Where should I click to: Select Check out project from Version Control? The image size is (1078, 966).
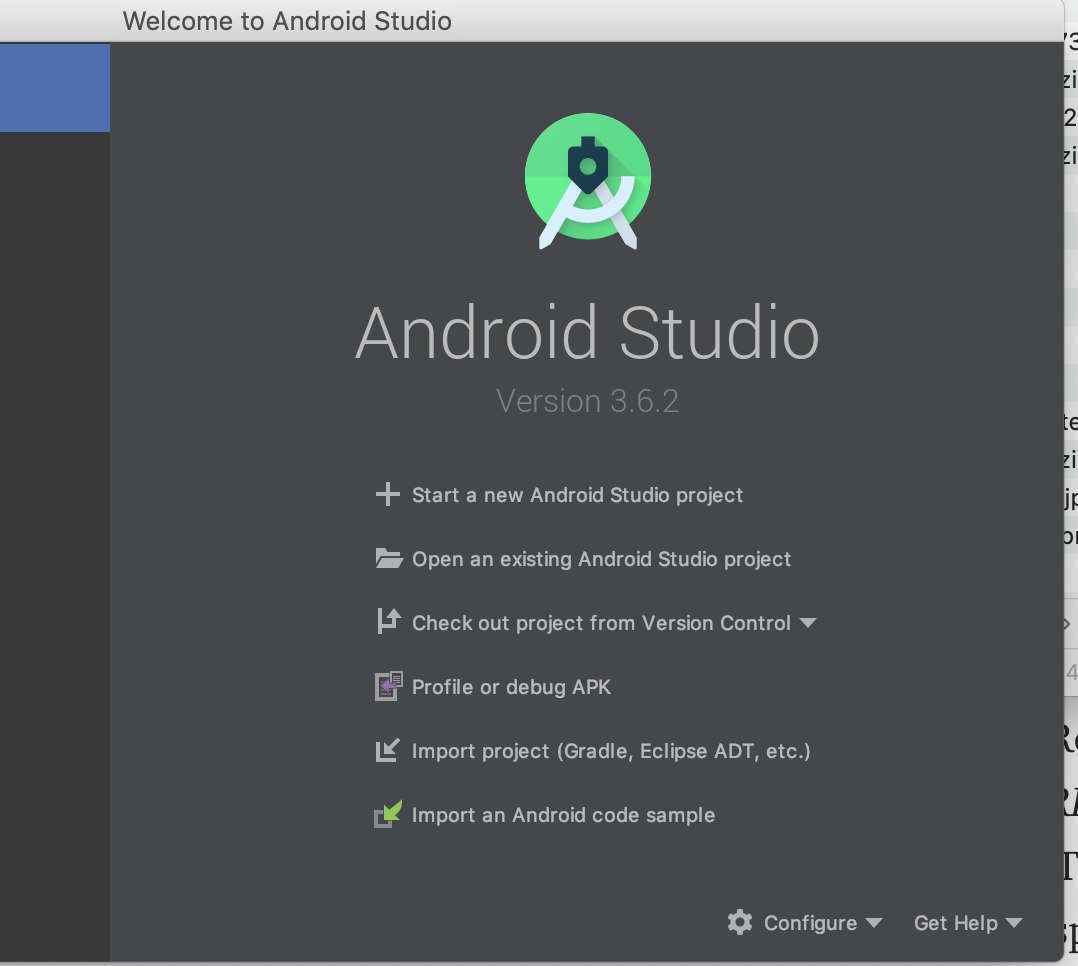601,623
